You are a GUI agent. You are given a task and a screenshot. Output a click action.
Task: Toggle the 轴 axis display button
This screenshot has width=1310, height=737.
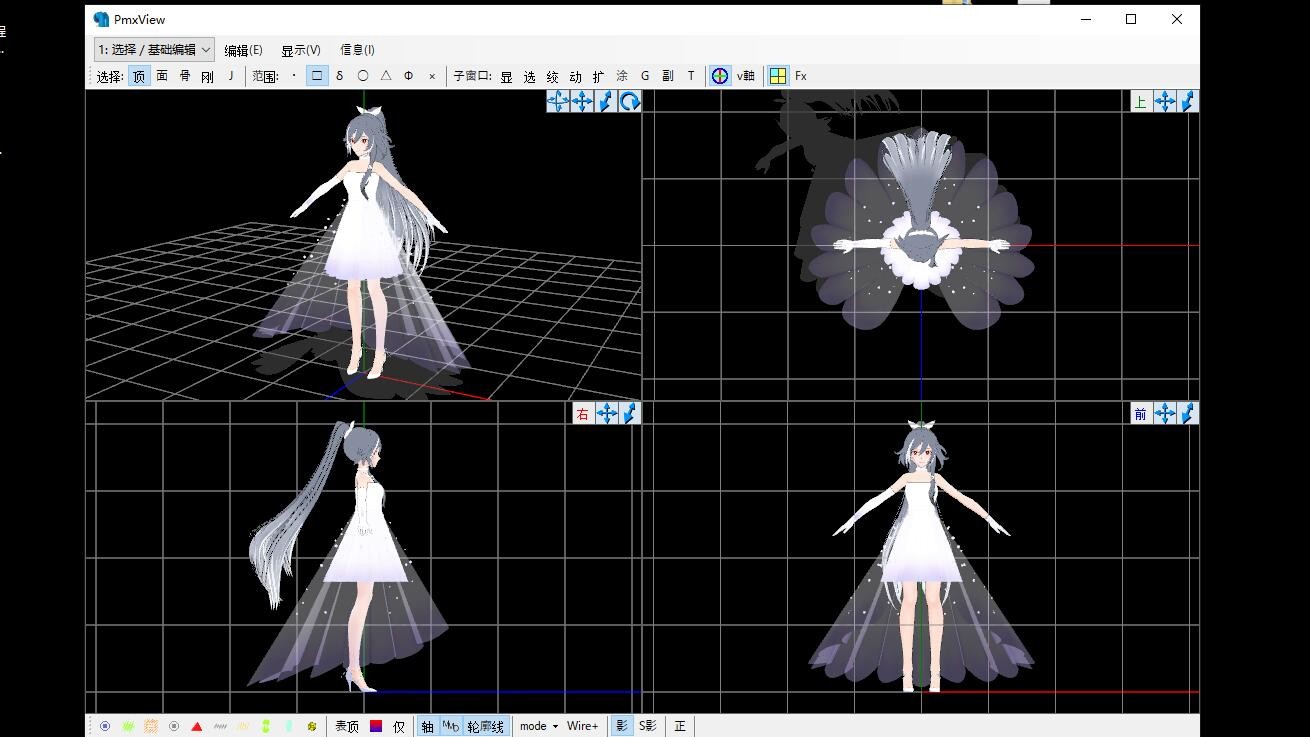(427, 726)
